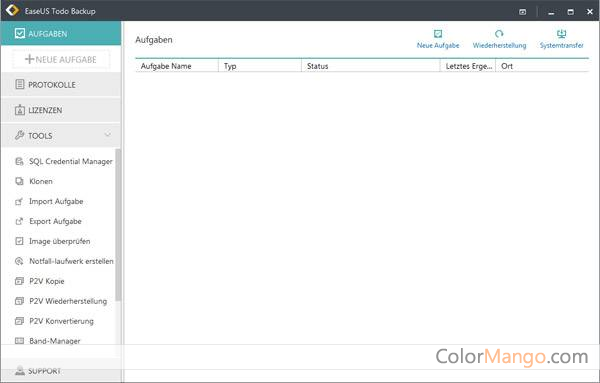The height and width of the screenshot is (383, 600).
Task: Click the tools list vertical scrollbar
Action: pyautogui.click(x=118, y=225)
